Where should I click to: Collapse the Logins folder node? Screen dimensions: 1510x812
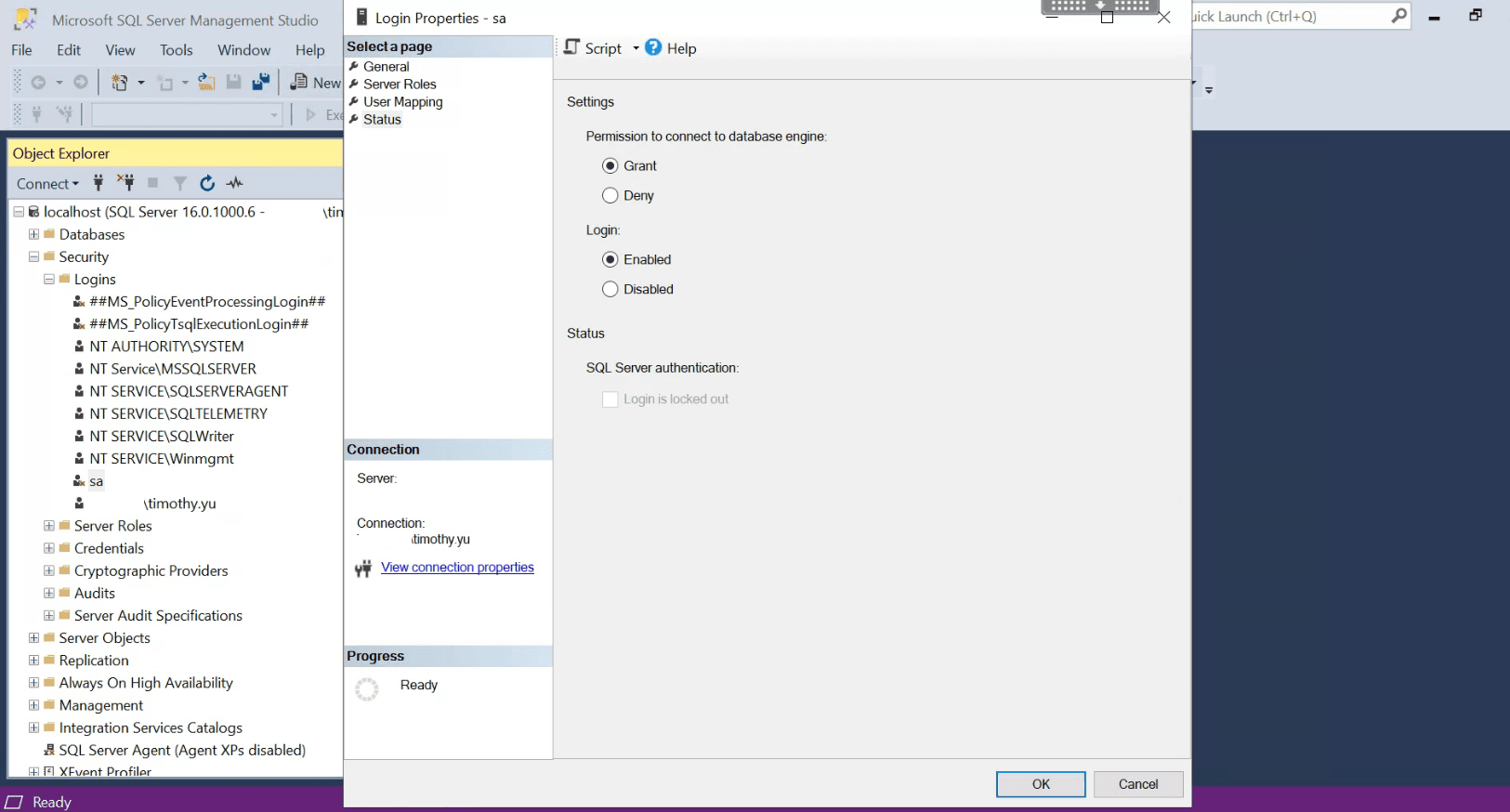pyautogui.click(x=49, y=279)
